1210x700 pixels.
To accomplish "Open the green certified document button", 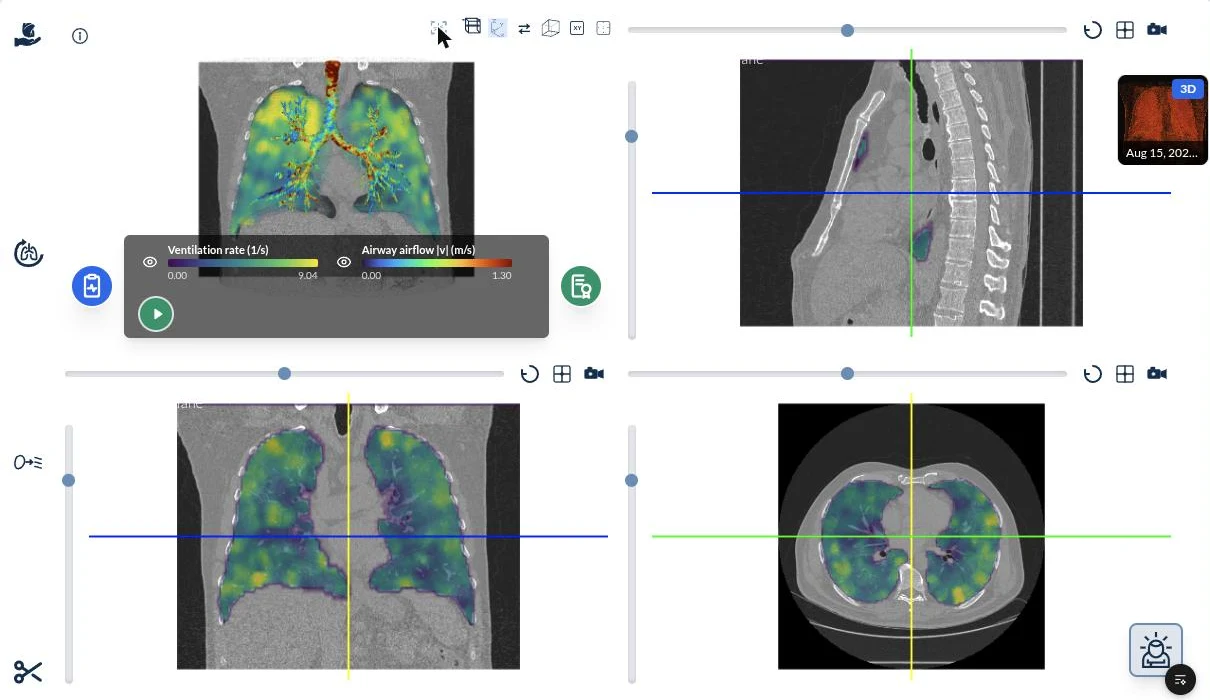I will tap(580, 286).
